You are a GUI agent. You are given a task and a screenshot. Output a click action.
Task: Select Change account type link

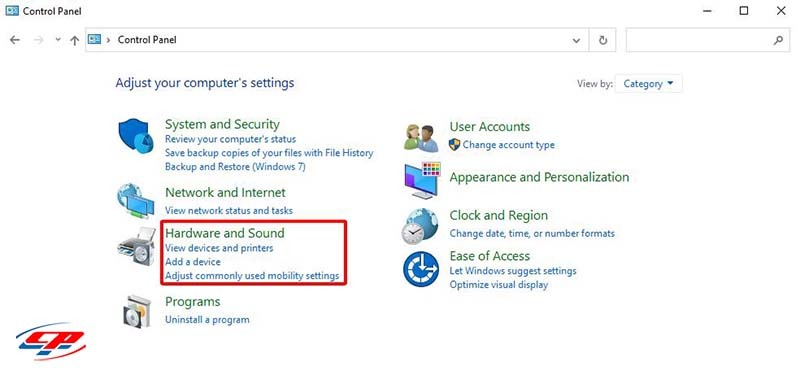[x=509, y=145]
